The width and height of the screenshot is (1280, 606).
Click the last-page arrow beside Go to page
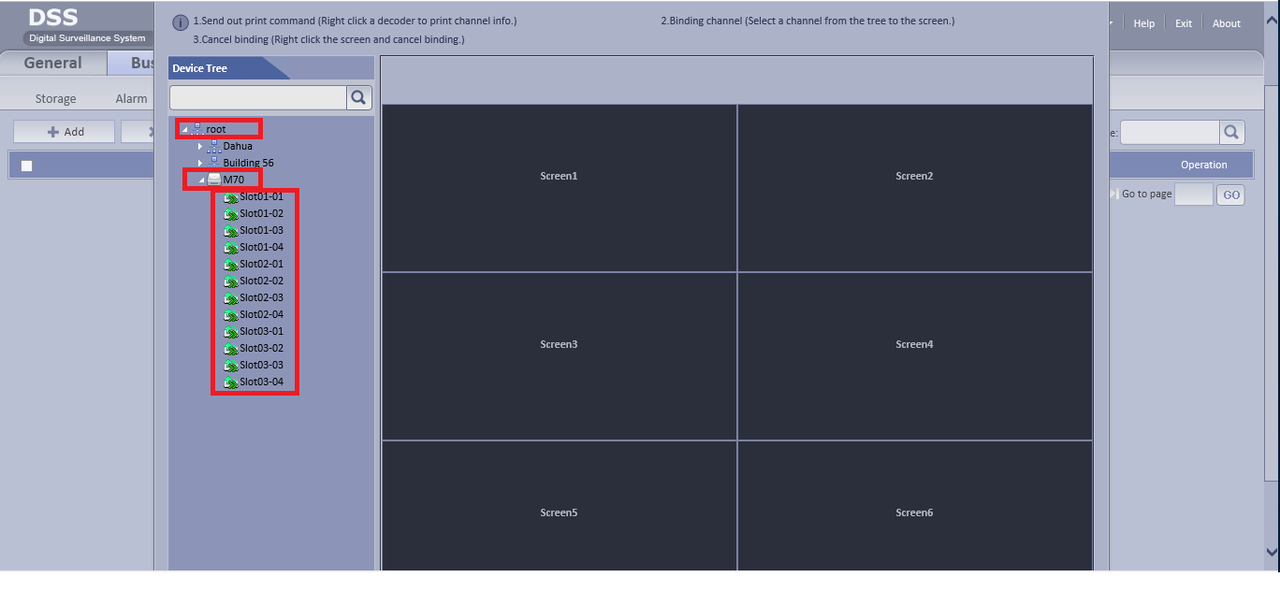click(1114, 194)
